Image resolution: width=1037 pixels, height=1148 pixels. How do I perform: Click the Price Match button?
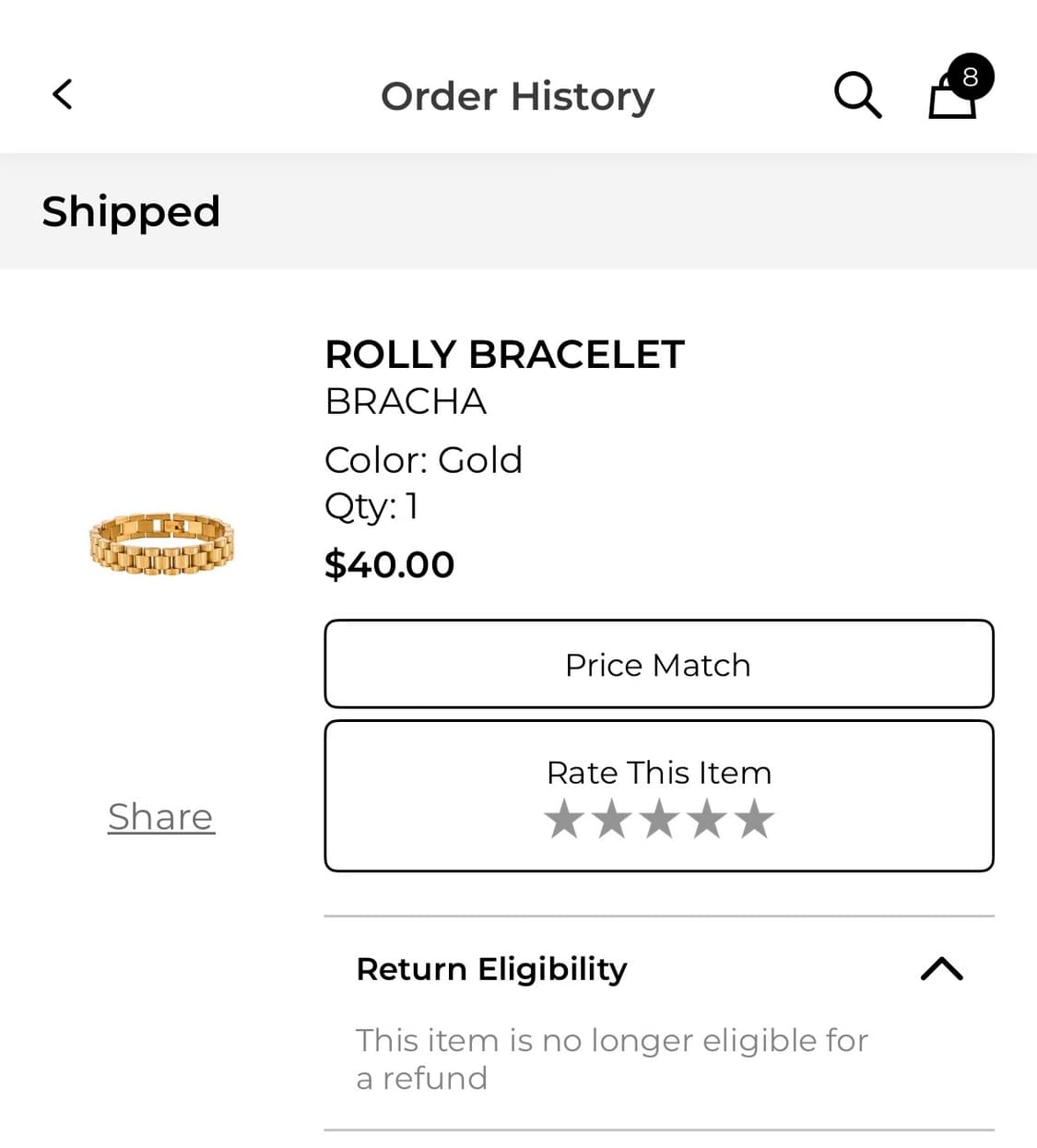click(x=658, y=664)
